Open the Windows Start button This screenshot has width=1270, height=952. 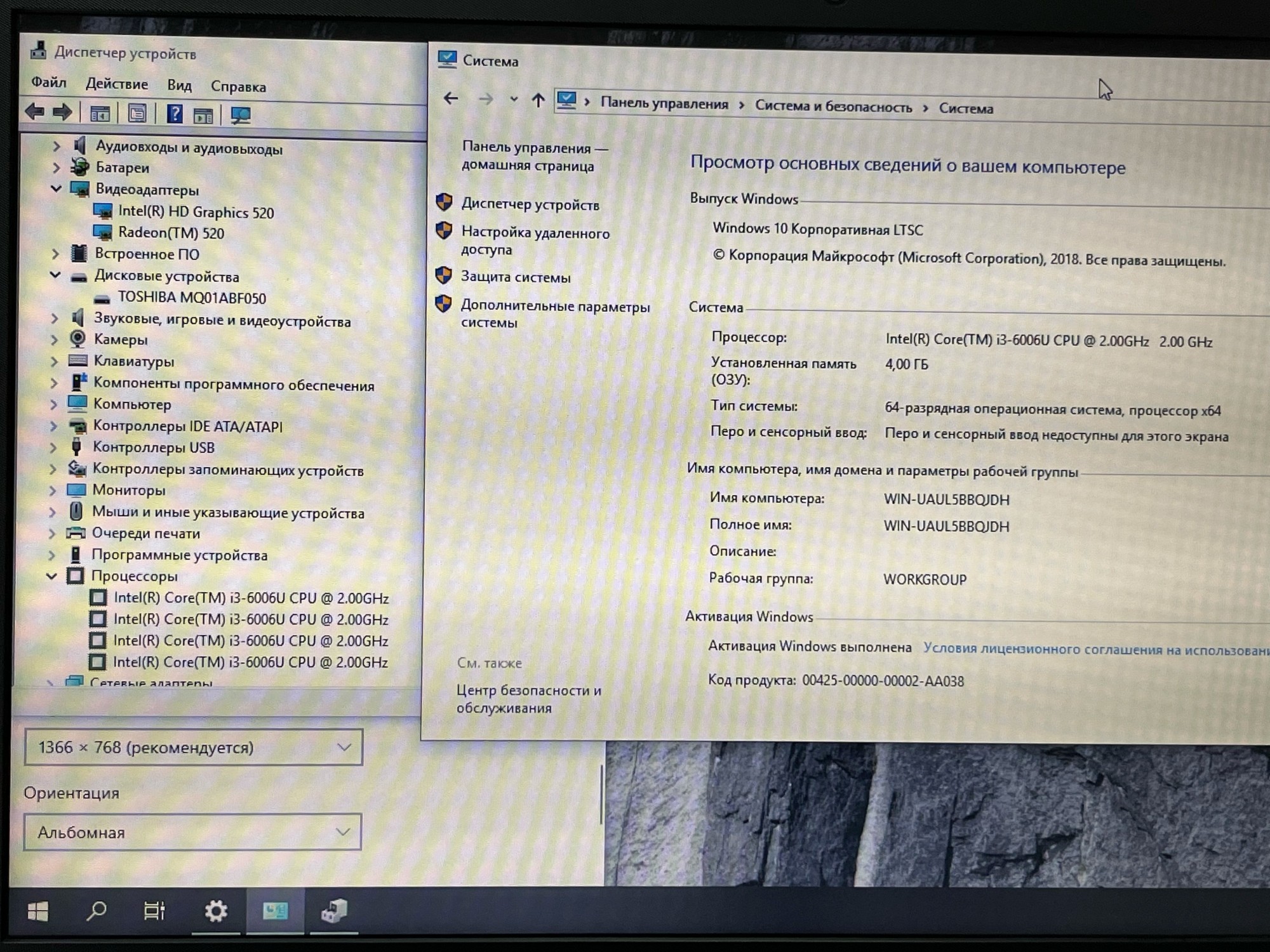pyautogui.click(x=38, y=911)
